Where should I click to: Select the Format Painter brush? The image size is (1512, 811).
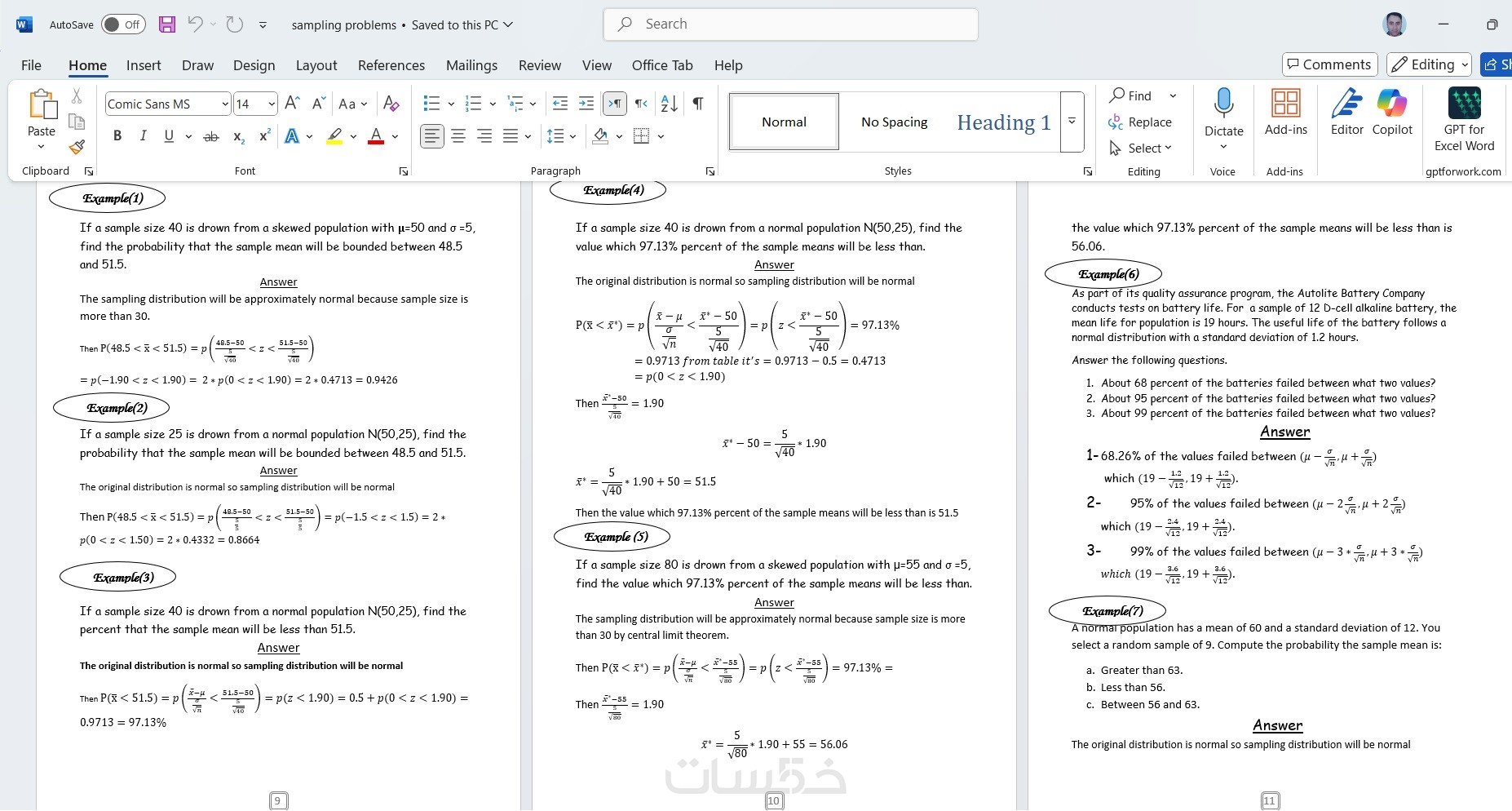click(77, 147)
